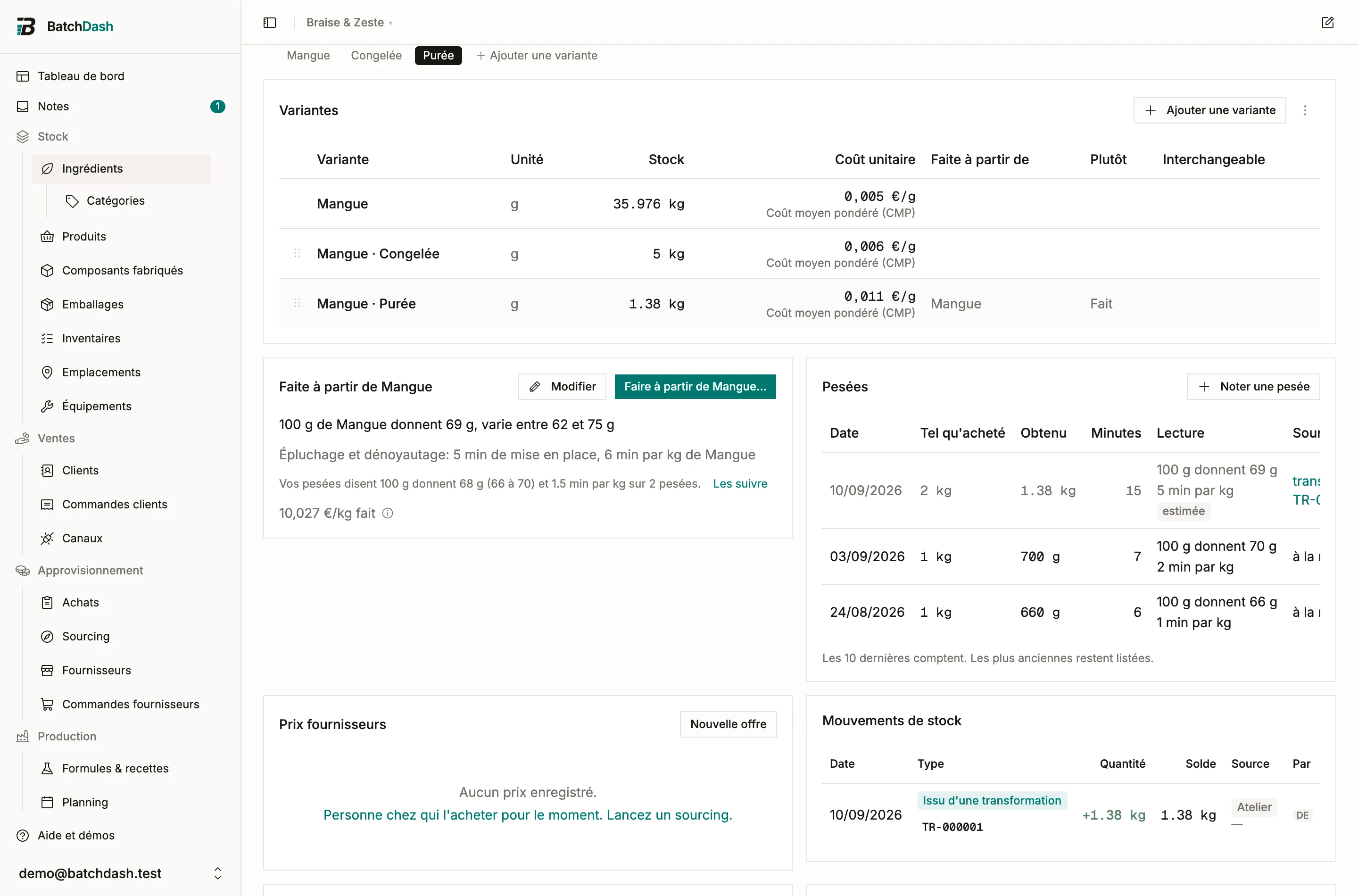
Task: Click the BatchDash logo icon
Action: click(26, 26)
